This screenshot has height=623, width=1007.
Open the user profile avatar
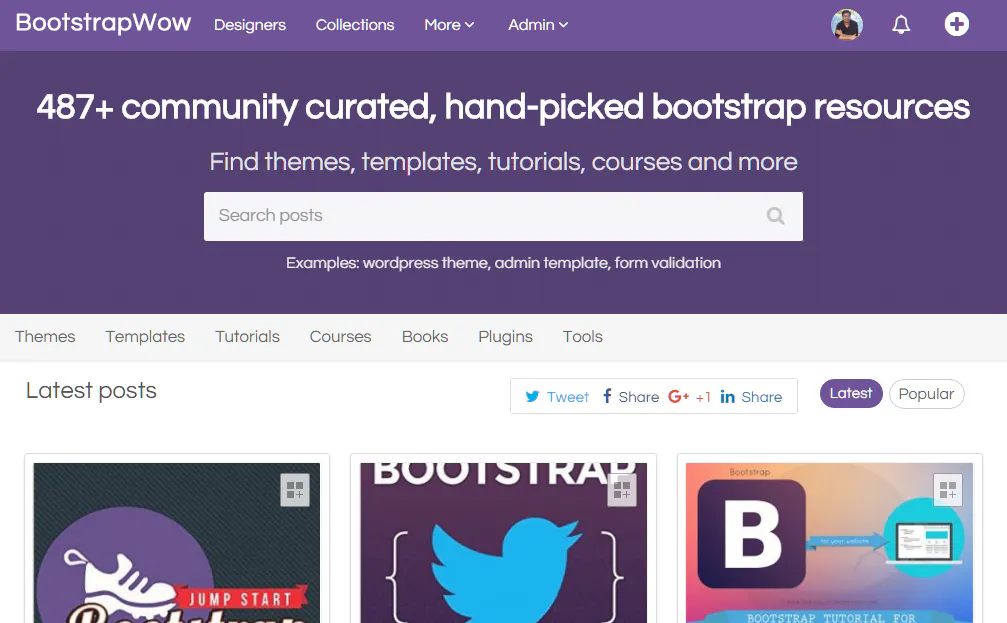point(846,24)
